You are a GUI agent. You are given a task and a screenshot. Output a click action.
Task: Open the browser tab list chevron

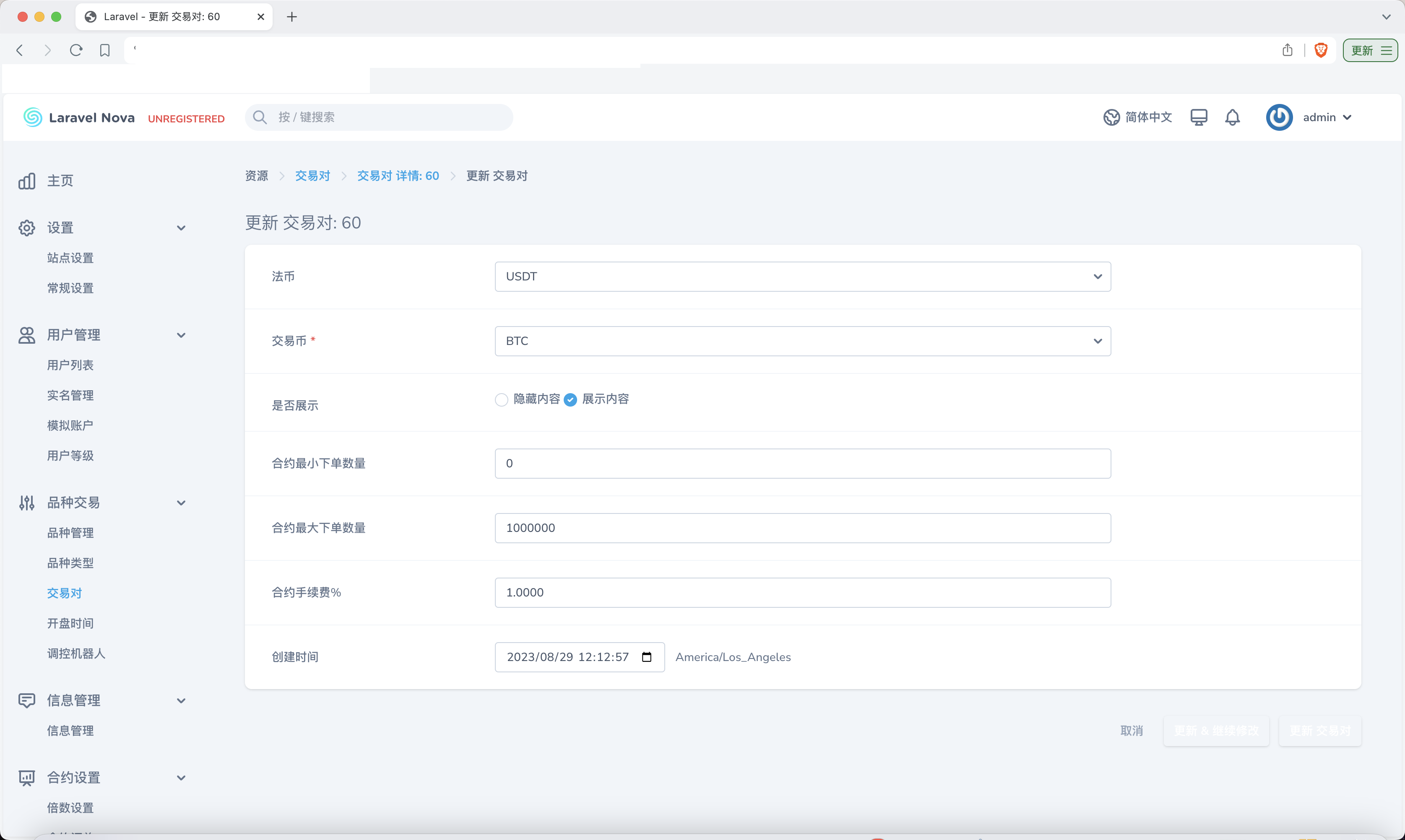[1386, 17]
